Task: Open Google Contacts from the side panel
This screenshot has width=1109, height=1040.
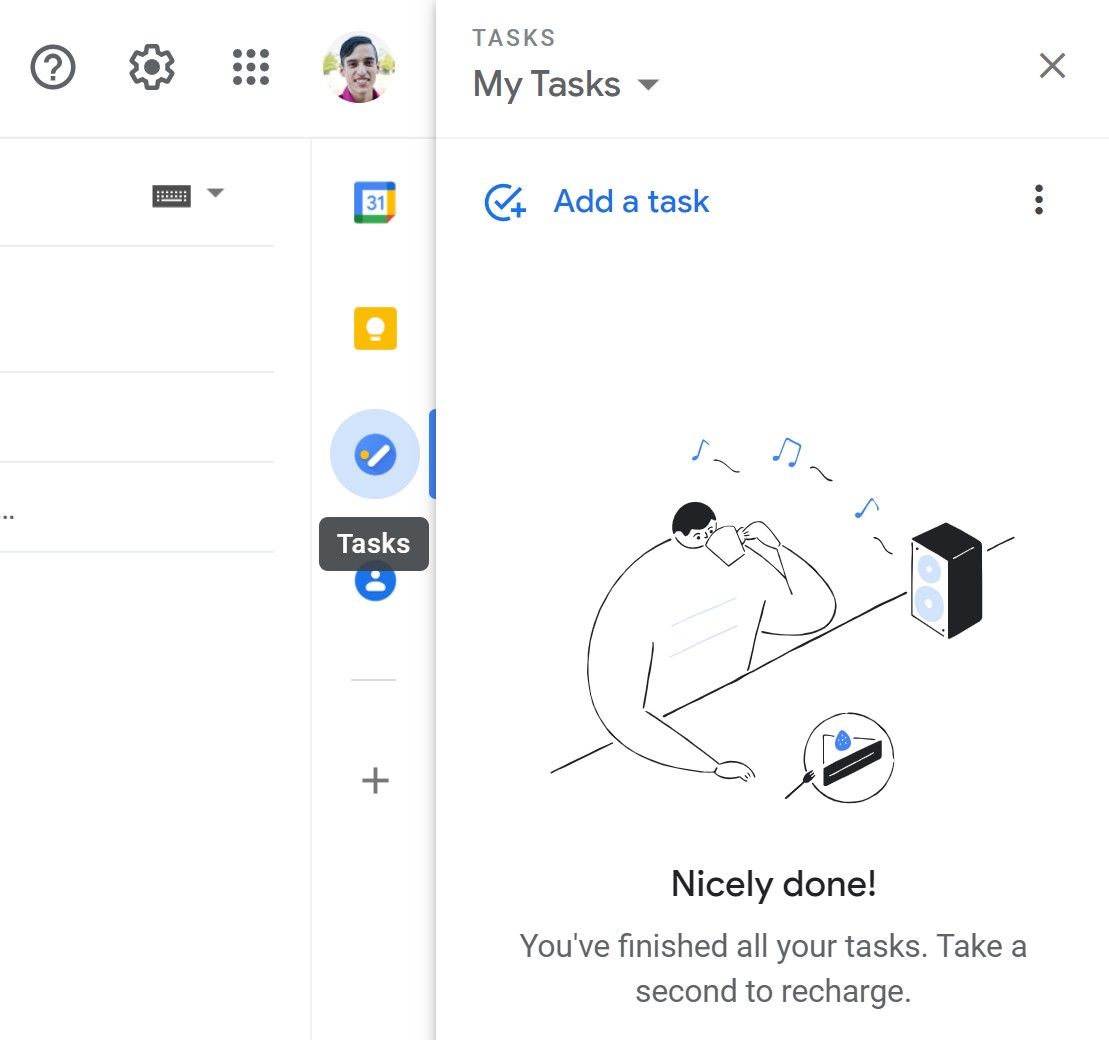Action: point(375,583)
